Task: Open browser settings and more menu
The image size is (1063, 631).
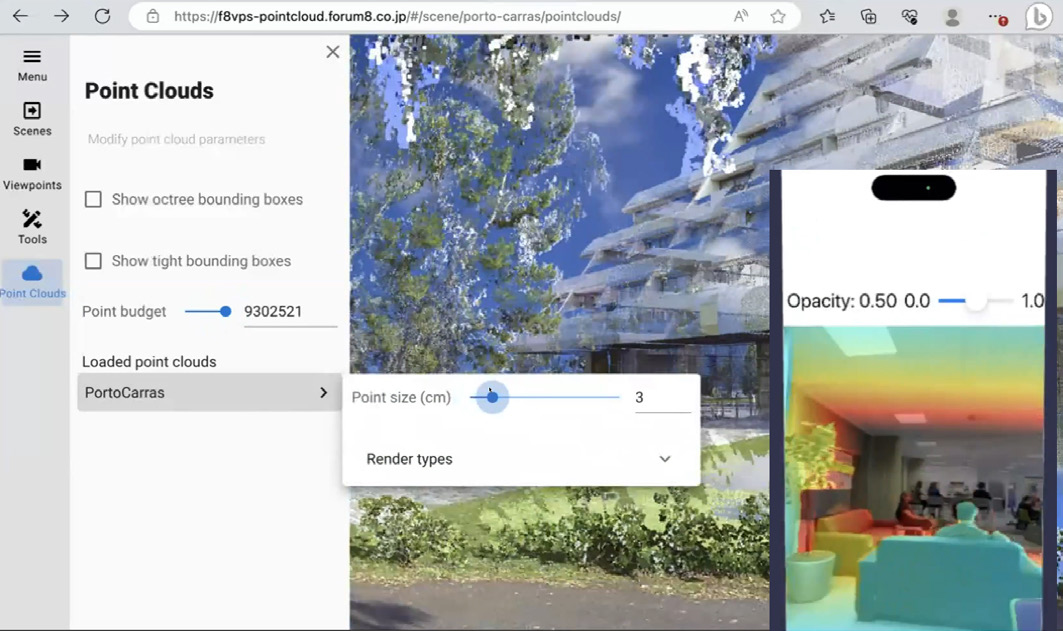Action: 995,17
